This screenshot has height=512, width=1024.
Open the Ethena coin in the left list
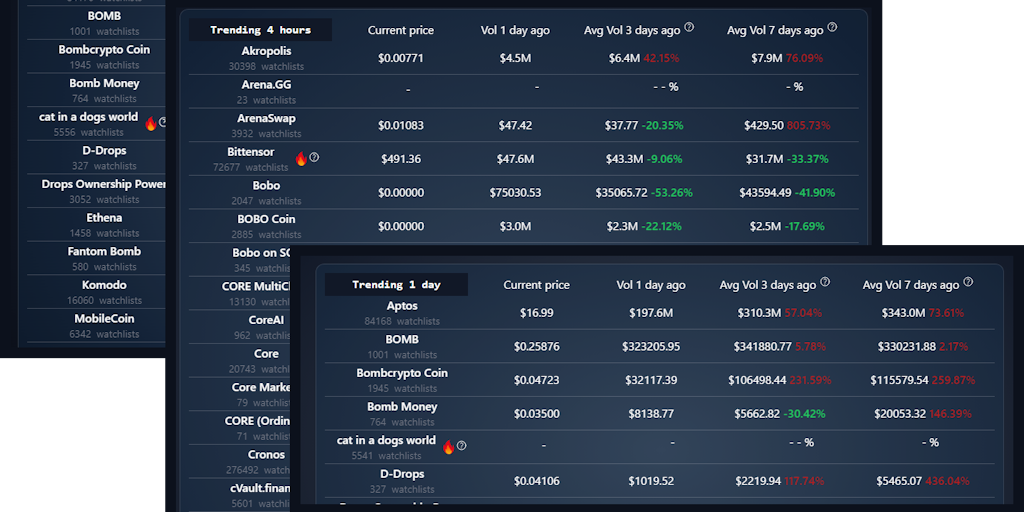point(104,217)
